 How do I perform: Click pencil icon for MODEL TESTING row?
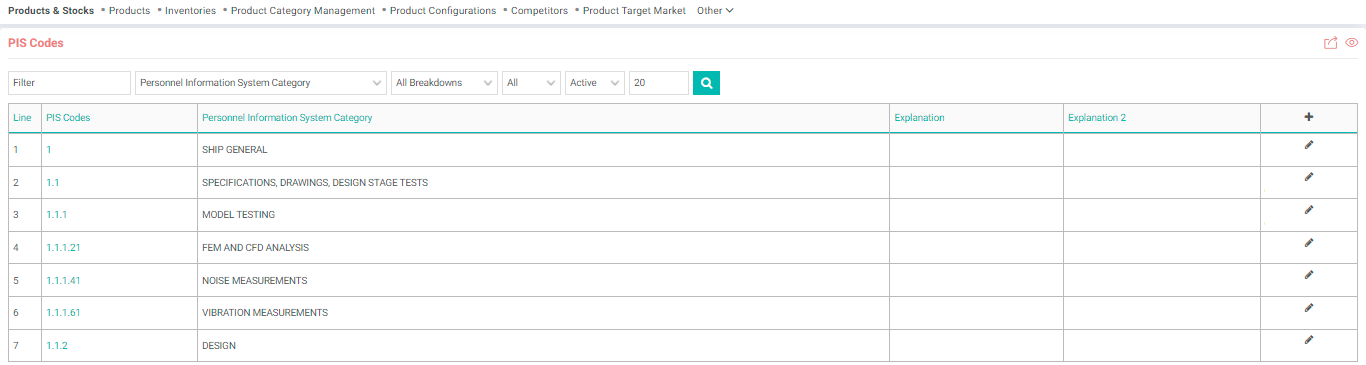click(x=1309, y=210)
